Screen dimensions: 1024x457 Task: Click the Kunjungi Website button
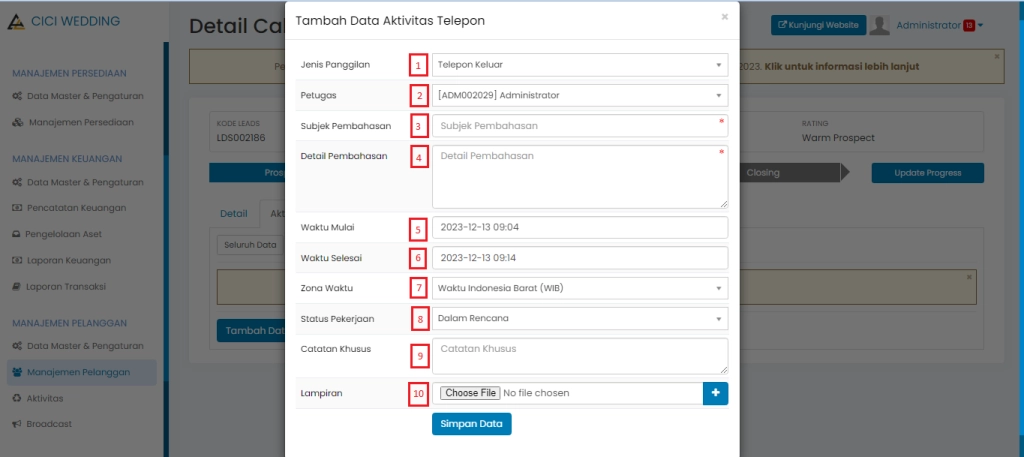[818, 25]
